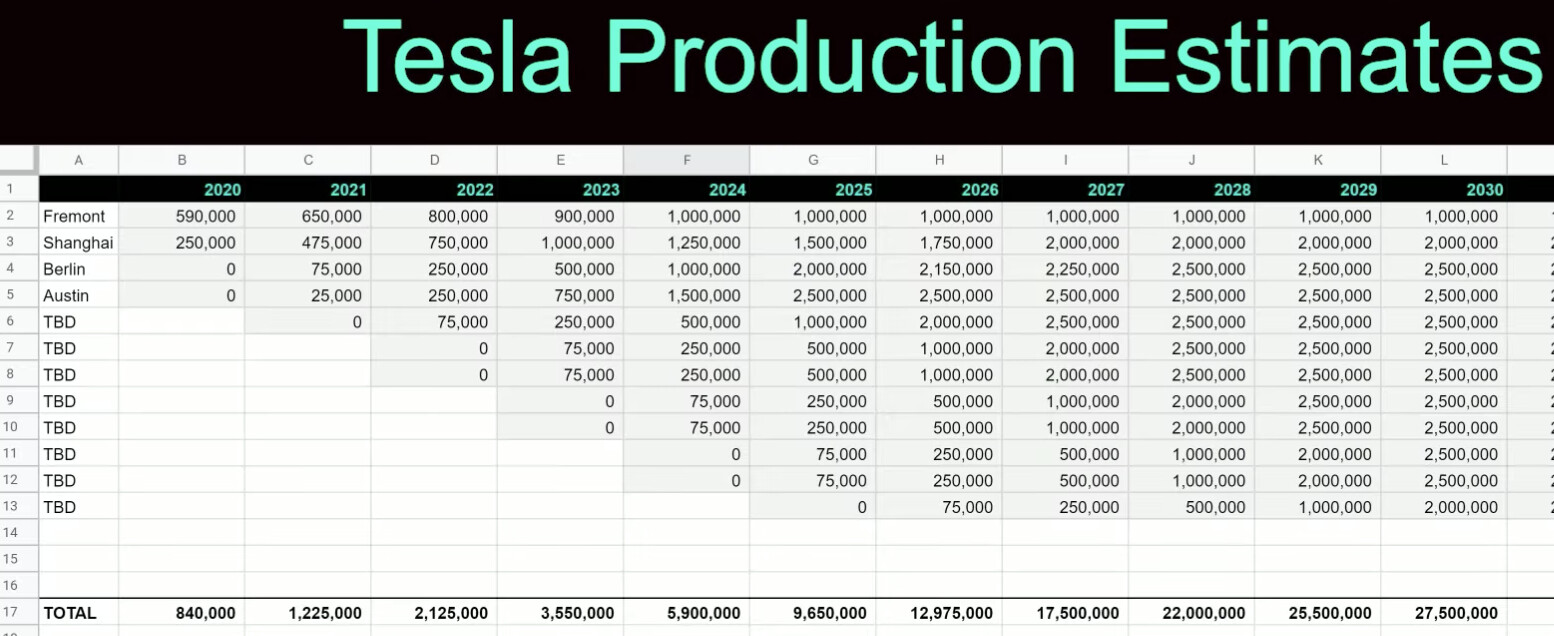The height and width of the screenshot is (636, 1554).
Task: Select the Austin row label
Action: (79, 295)
